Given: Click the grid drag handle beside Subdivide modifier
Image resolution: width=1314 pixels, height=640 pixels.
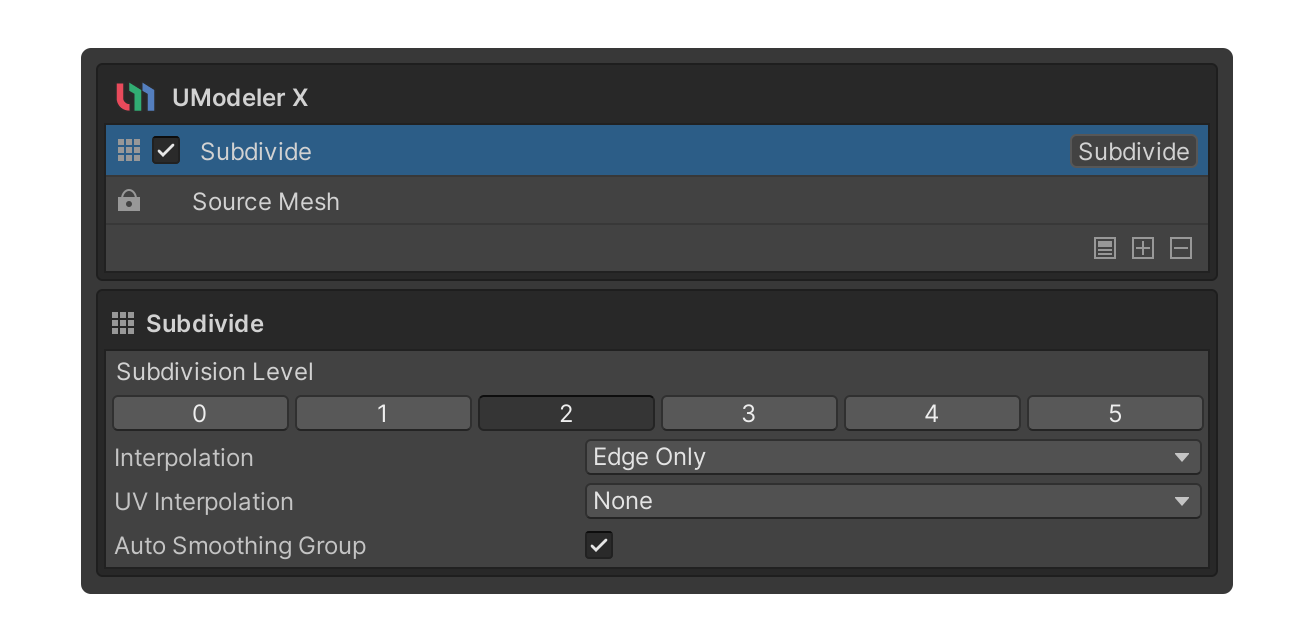Looking at the screenshot, I should tap(129, 151).
